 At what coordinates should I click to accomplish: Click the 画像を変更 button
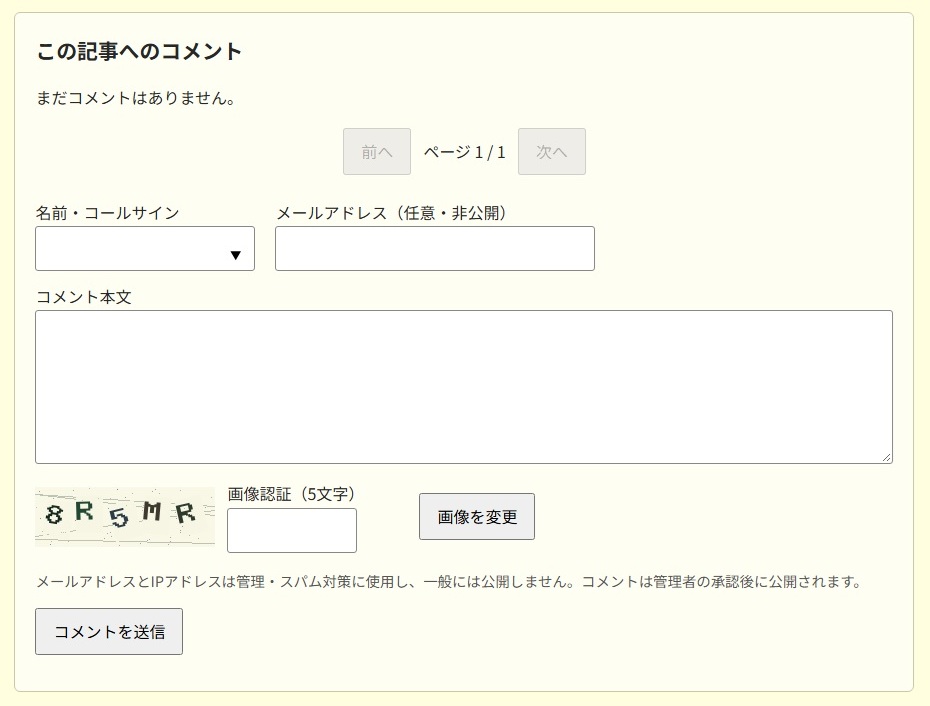[x=477, y=517]
